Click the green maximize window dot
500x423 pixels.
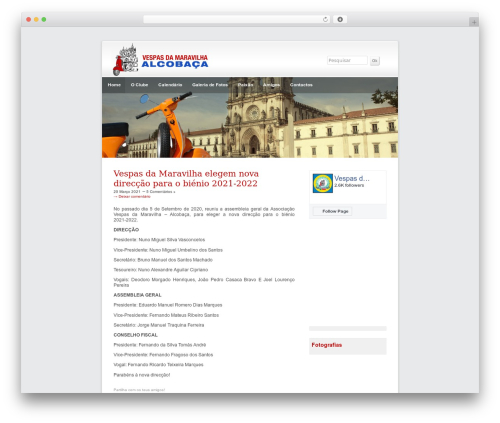click(x=44, y=19)
